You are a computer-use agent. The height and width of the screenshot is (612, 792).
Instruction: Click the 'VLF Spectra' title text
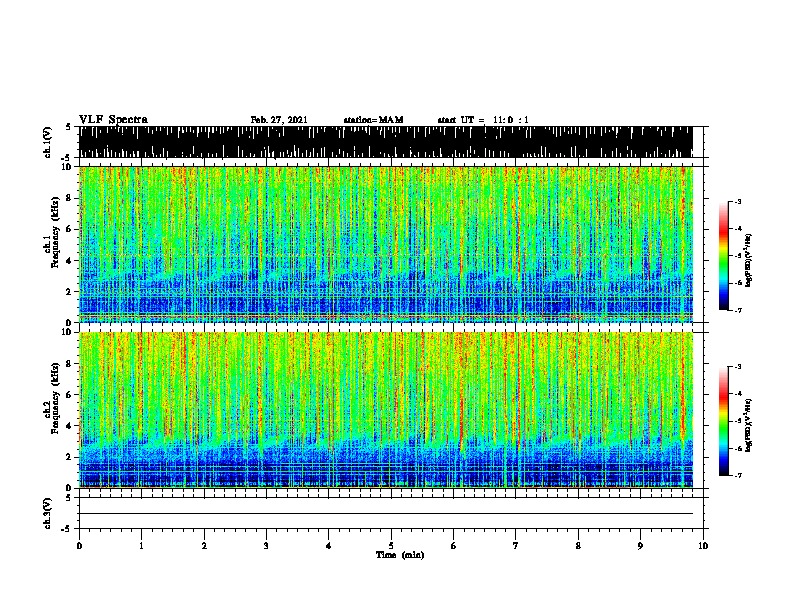click(113, 120)
